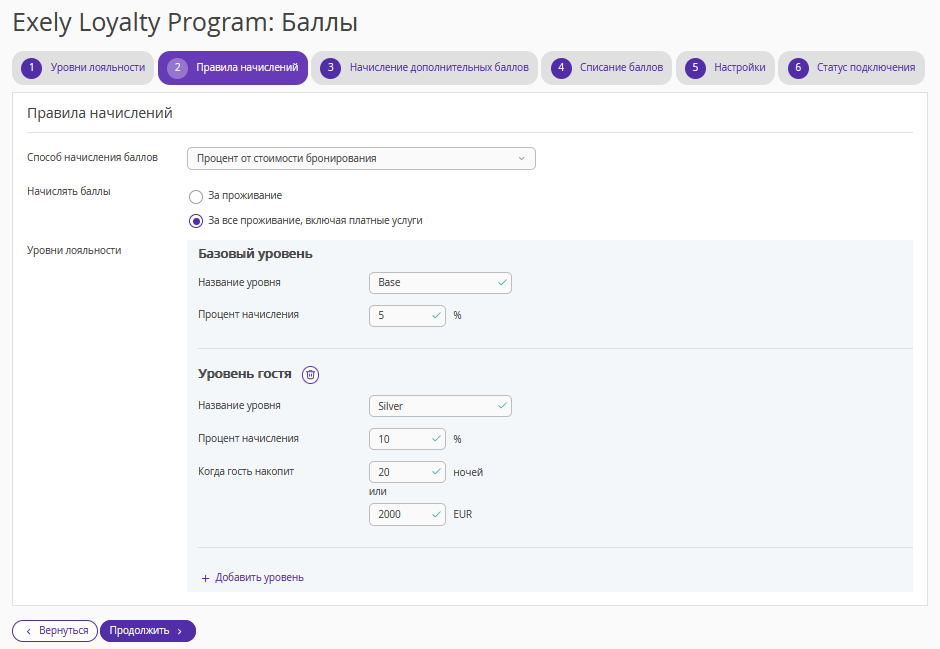Click plus icon next to Добавить уровень
Image resolution: width=940 pixels, height=649 pixels.
205,578
